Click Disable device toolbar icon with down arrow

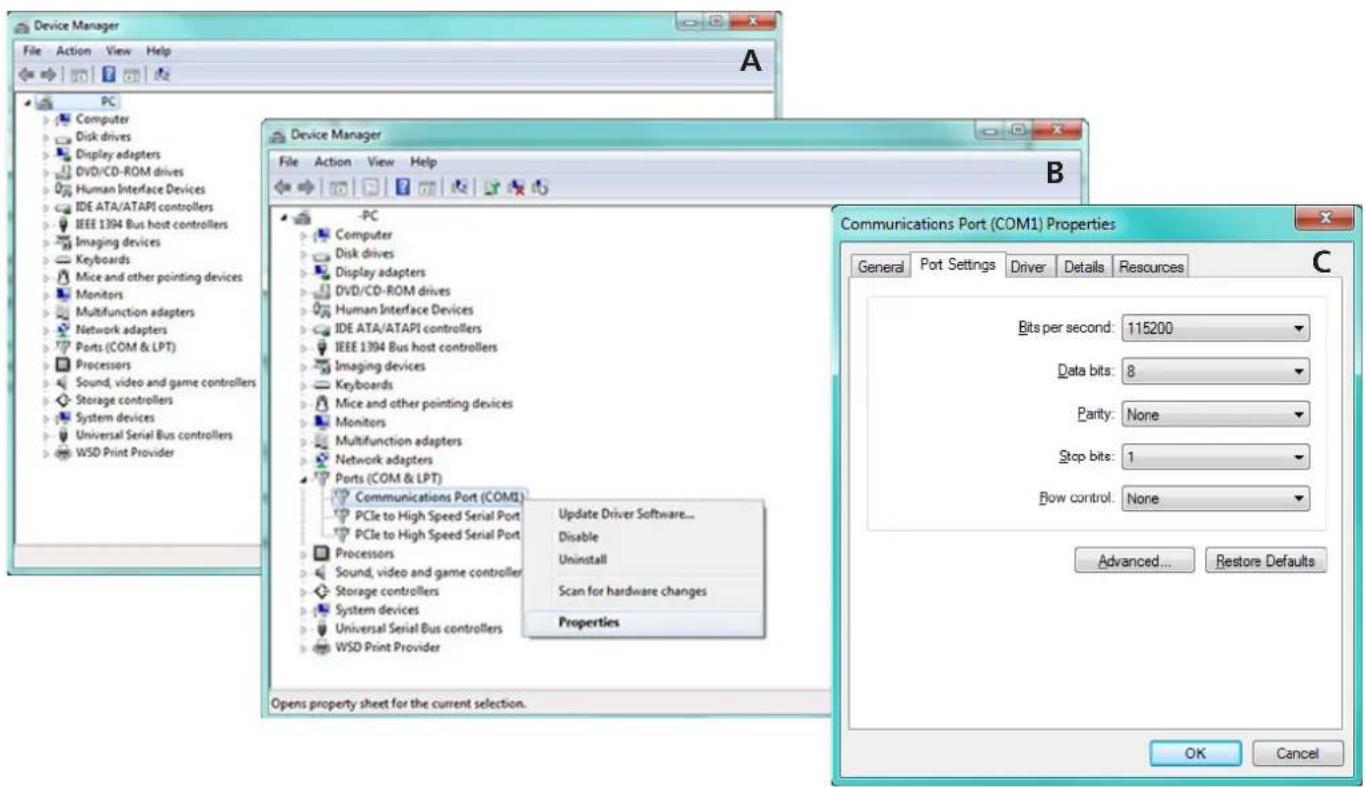541,187
